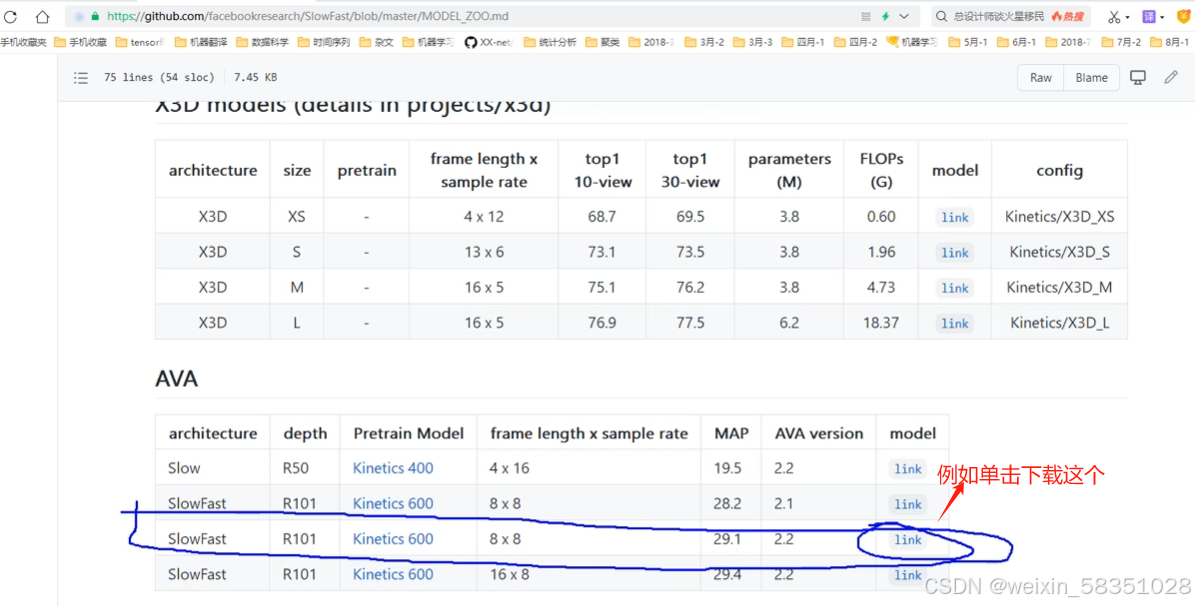Click the 75 lines (54 sloc) file info text

coord(159,77)
